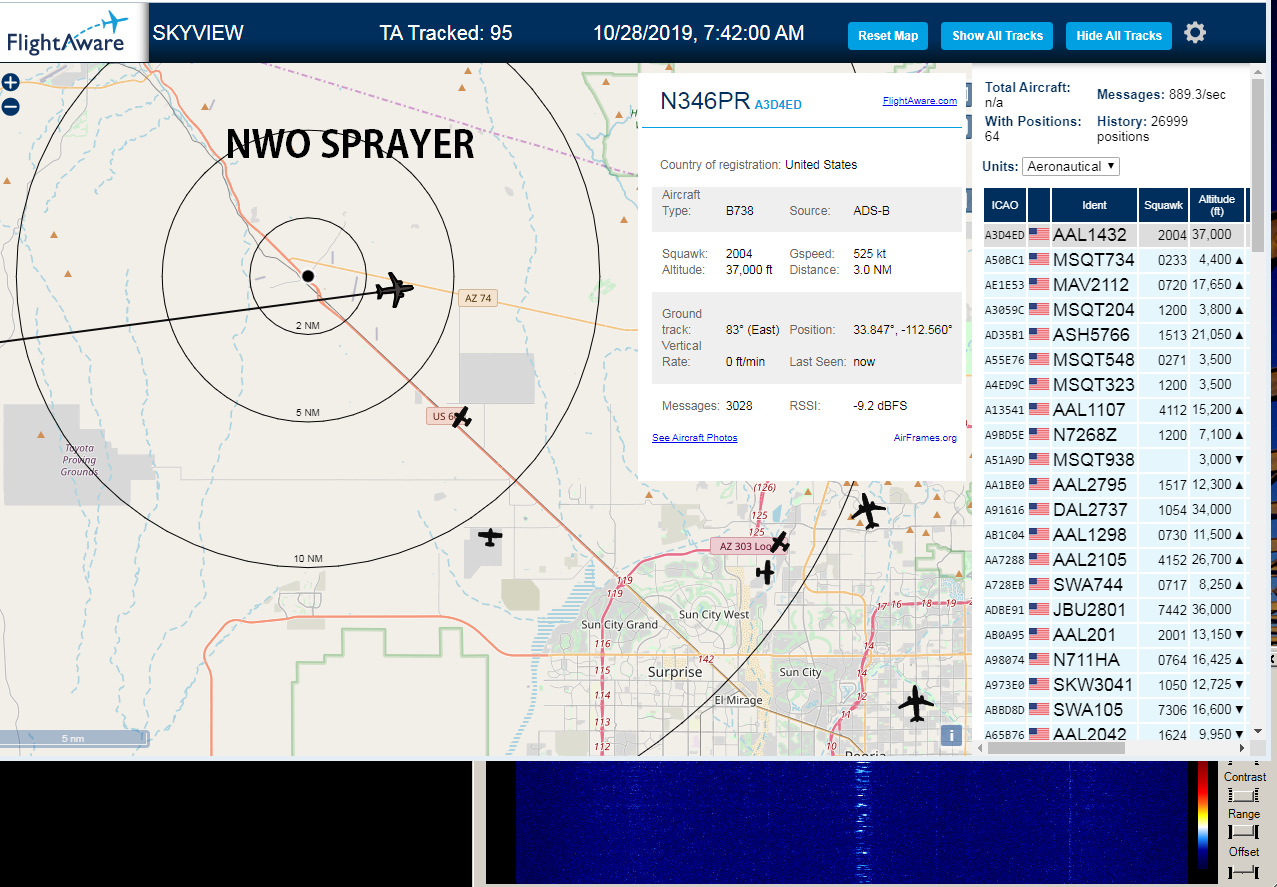Select the DAL2737 aircraft row

pyautogui.click(x=1116, y=510)
